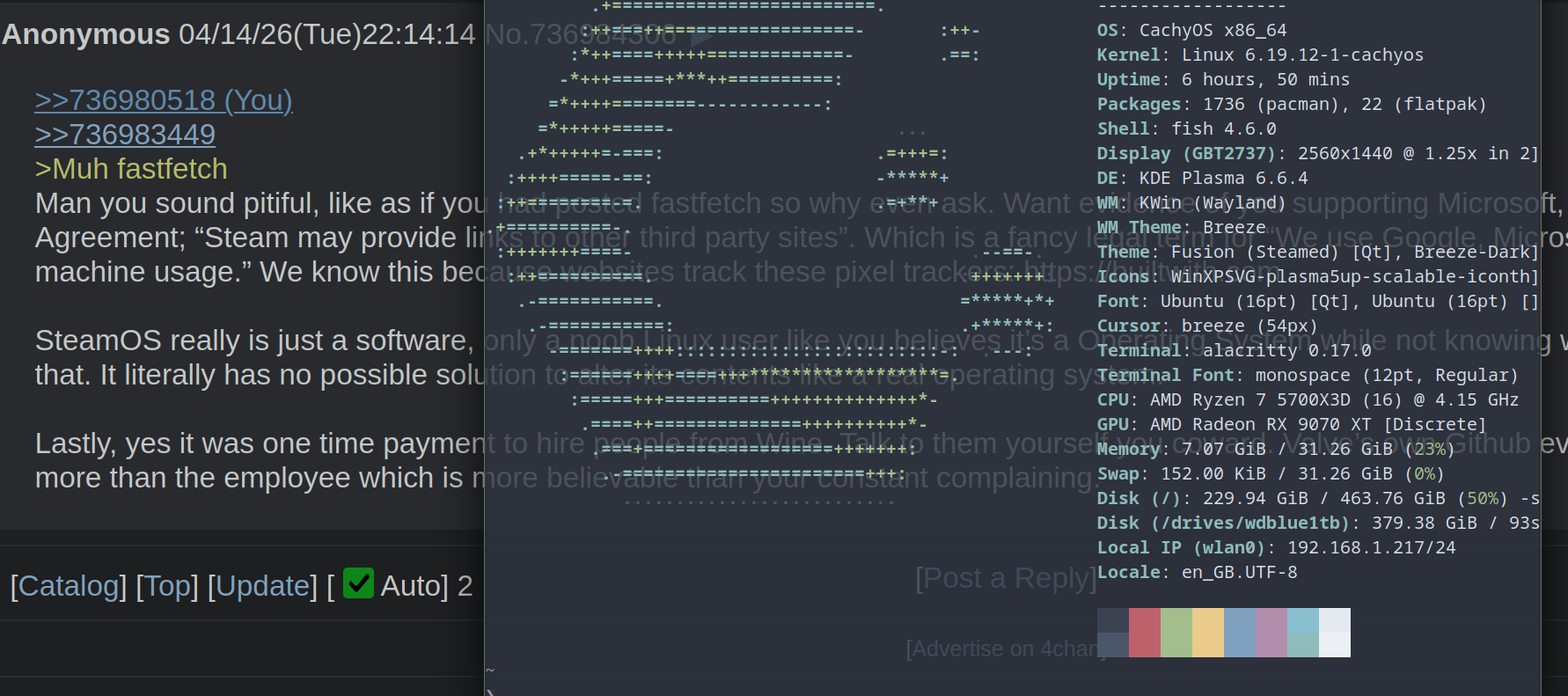The width and height of the screenshot is (1568, 696).
Task: Jump to Top of the thread
Action: (167, 586)
